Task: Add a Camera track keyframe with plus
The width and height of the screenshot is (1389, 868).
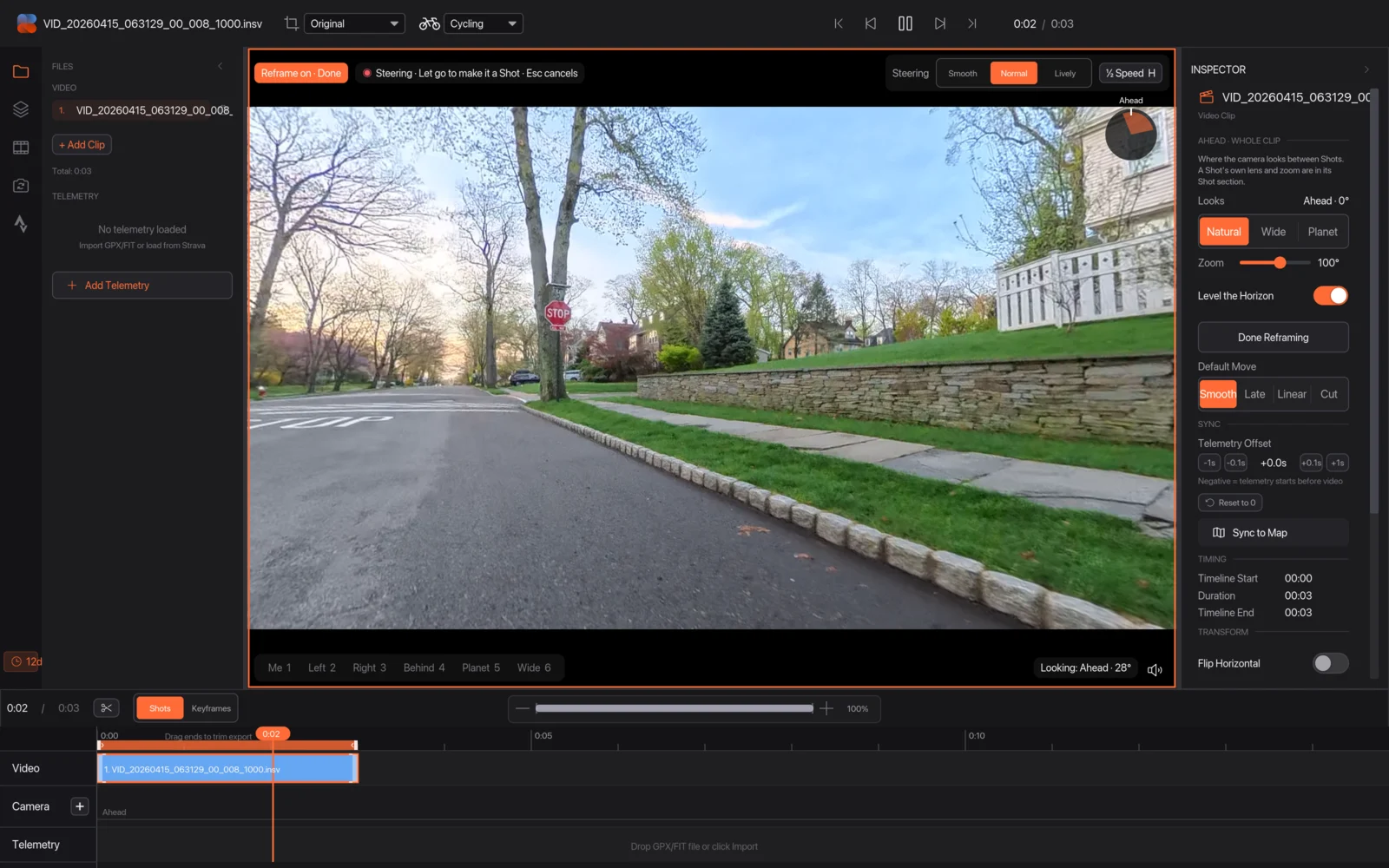Action: point(80,806)
